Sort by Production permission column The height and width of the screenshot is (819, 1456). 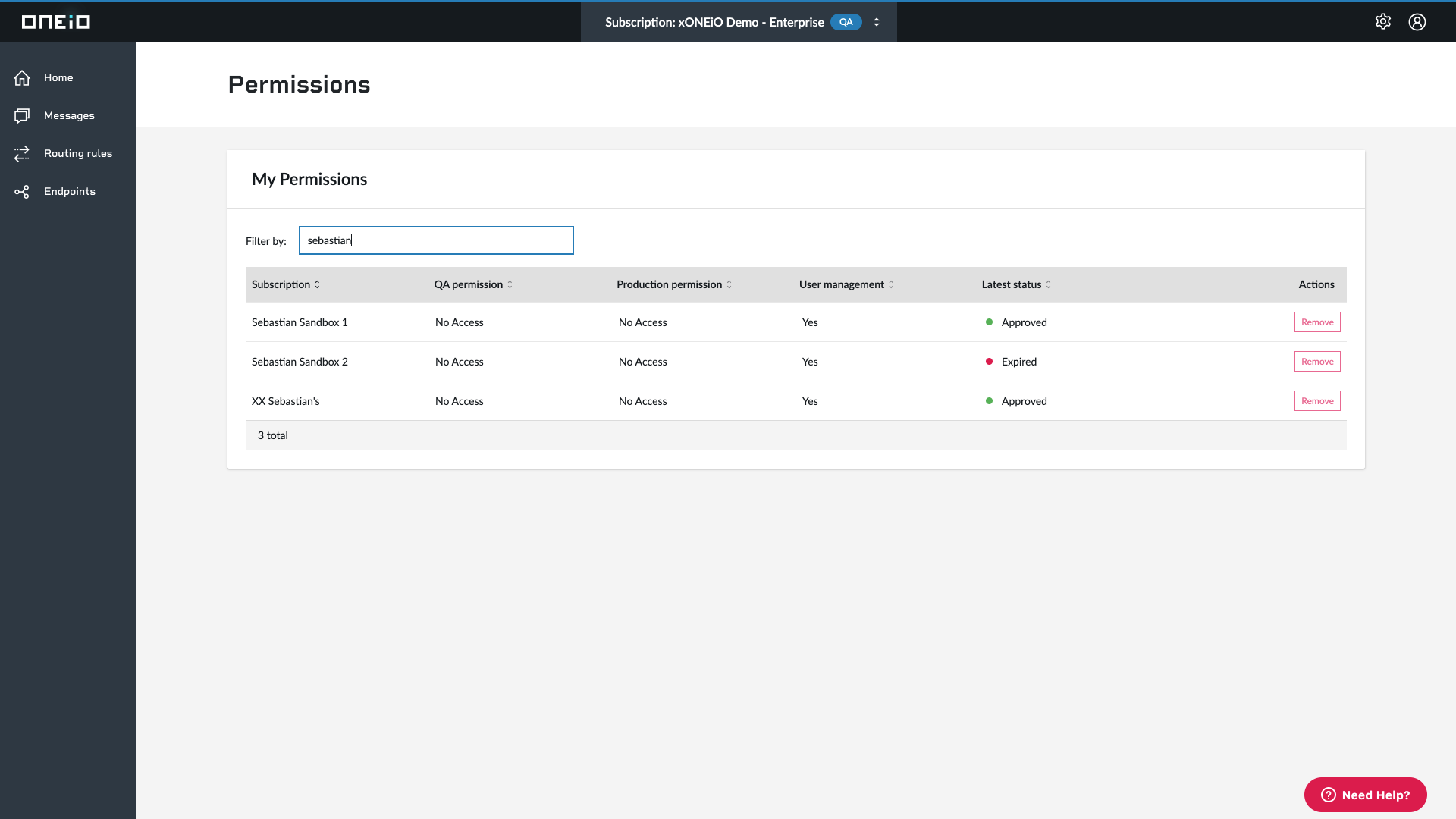tap(674, 284)
